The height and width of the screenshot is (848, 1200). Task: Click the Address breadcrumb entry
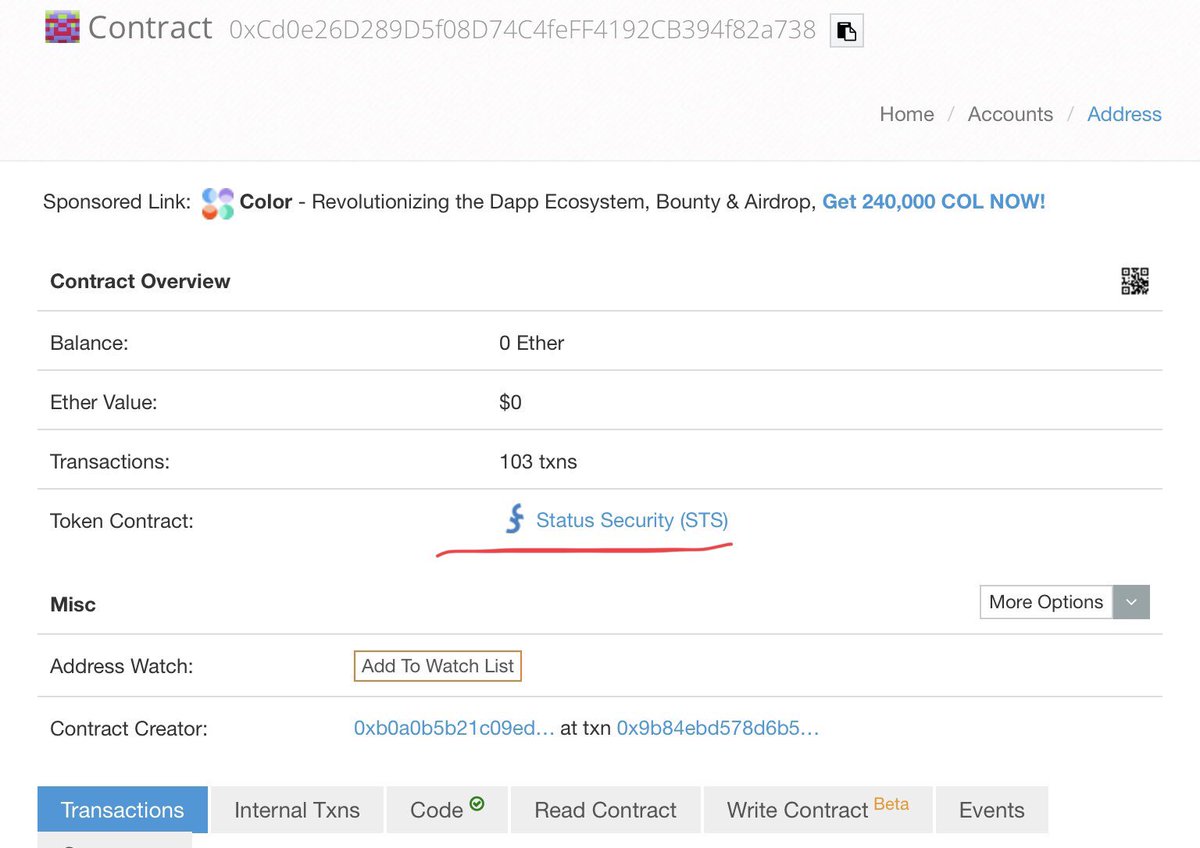click(1124, 114)
